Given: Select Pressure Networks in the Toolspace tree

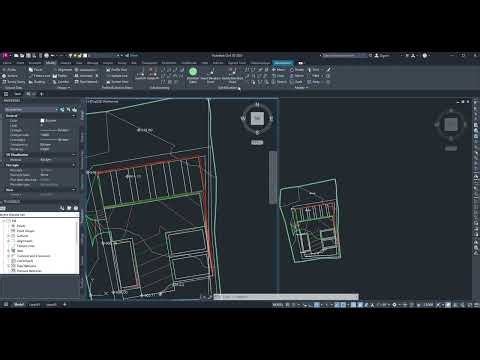Looking at the screenshot, I should point(29,271).
